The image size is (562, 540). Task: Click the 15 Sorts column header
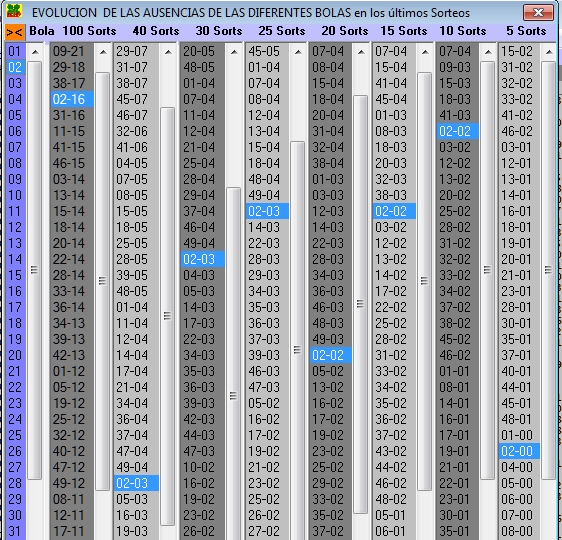[404, 31]
